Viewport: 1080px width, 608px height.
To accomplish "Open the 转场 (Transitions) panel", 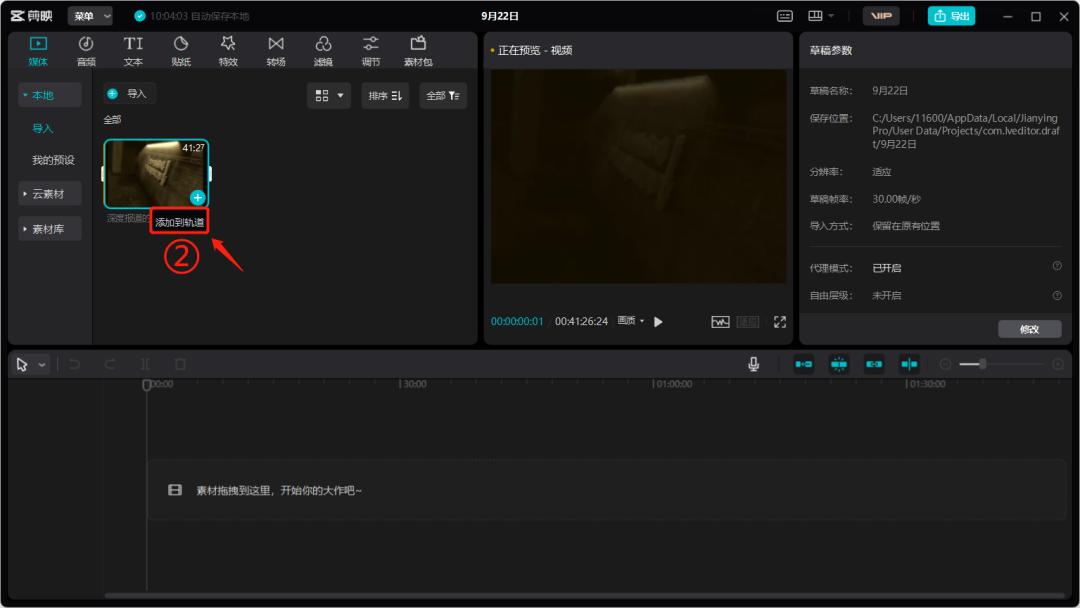I will click(x=276, y=51).
